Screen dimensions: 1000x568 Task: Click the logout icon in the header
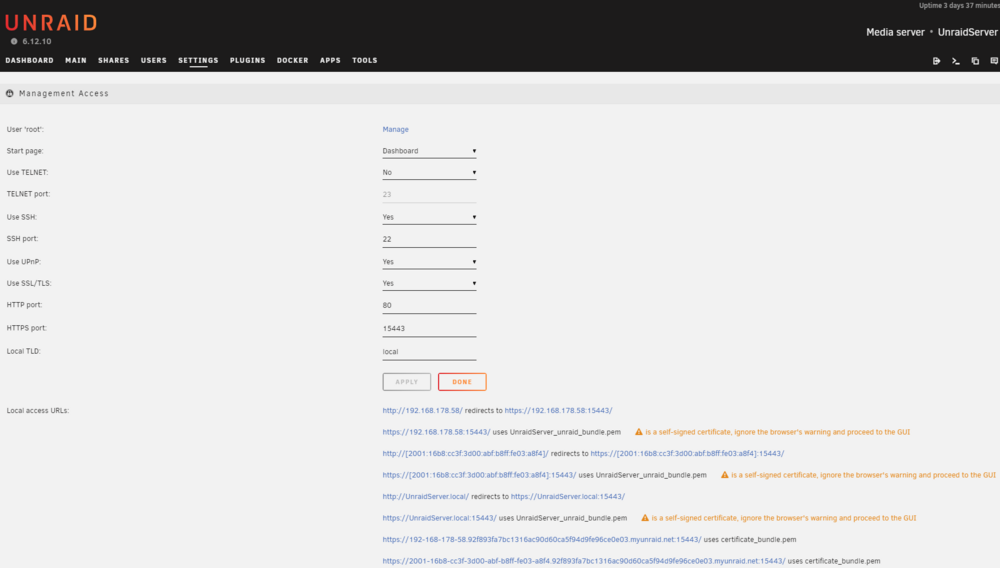936,61
